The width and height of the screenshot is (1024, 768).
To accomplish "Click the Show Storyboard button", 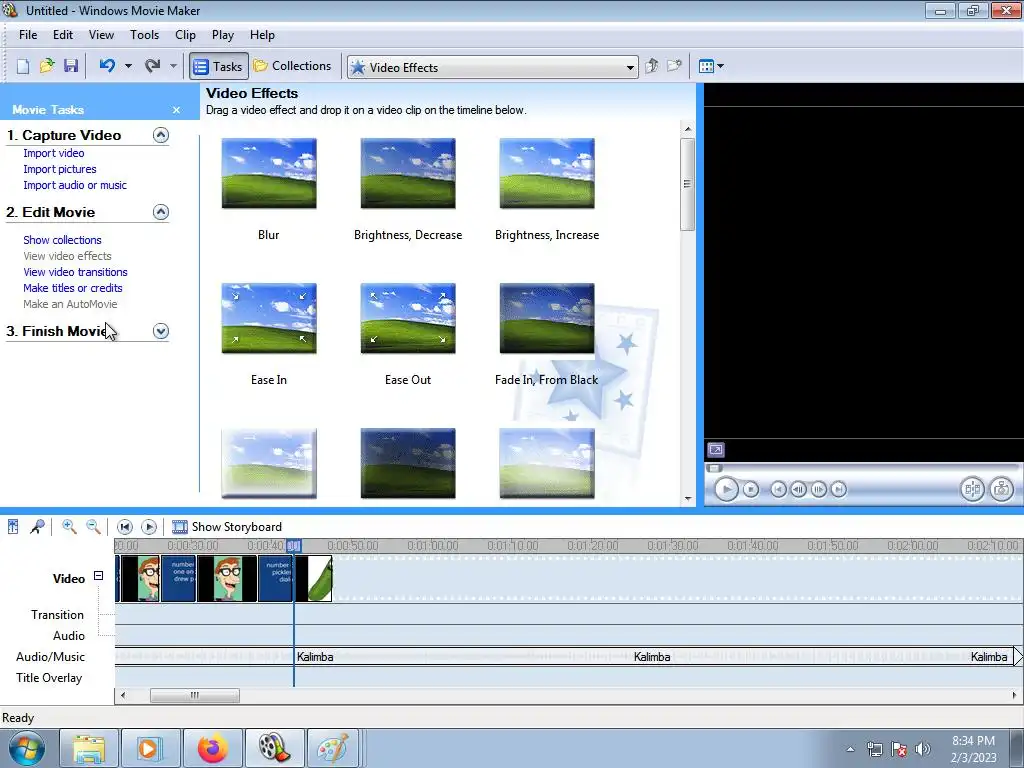I will (x=227, y=526).
